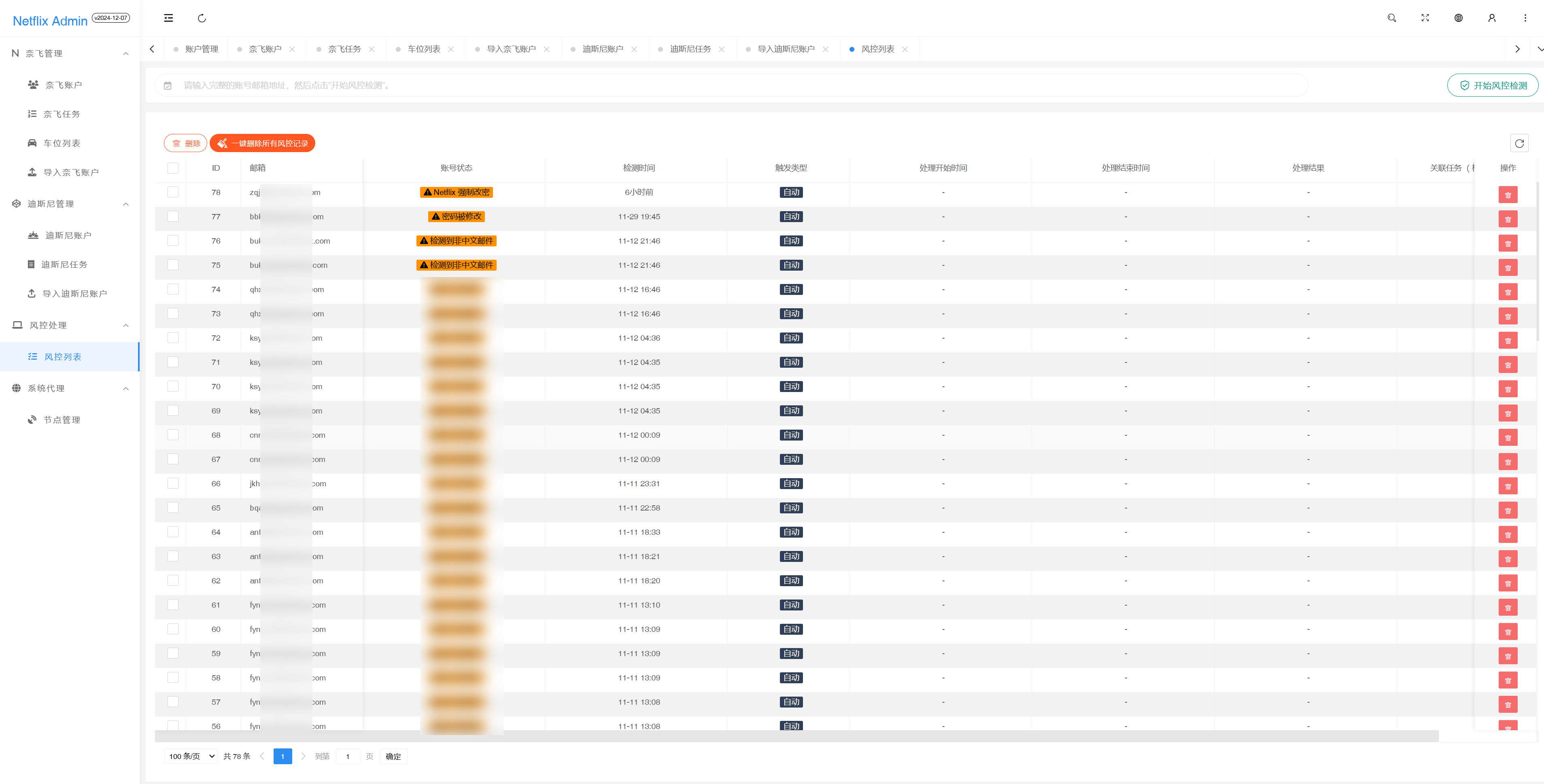Image resolution: width=1544 pixels, height=784 pixels.
Task: Delete record row 76 with trash icon
Action: tap(1508, 243)
